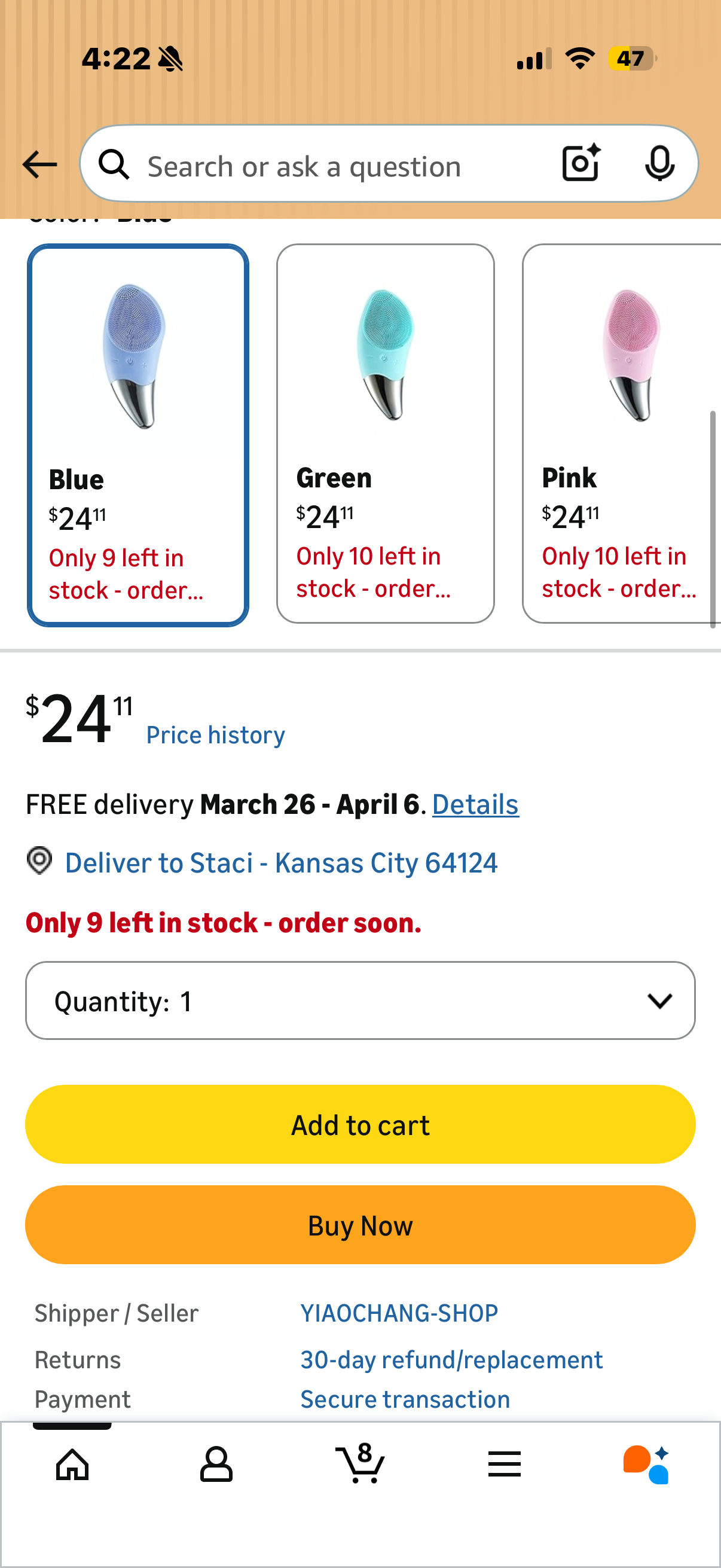Screen dimensions: 721x1568
Task: Open the hamburger menu icon
Action: coord(505,1464)
